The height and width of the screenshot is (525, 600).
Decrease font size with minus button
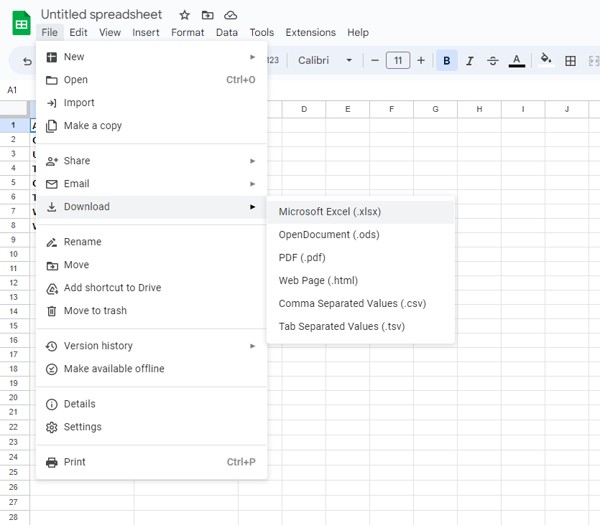pos(375,60)
